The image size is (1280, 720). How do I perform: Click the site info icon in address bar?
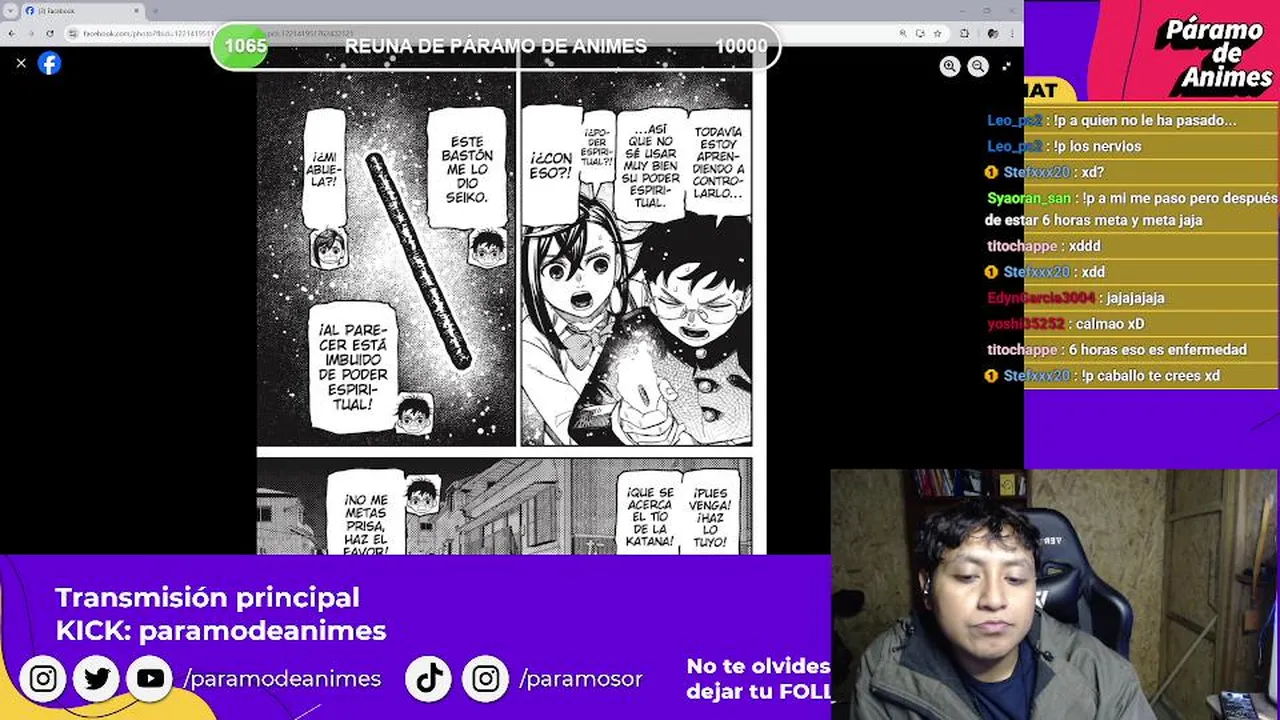click(x=74, y=33)
